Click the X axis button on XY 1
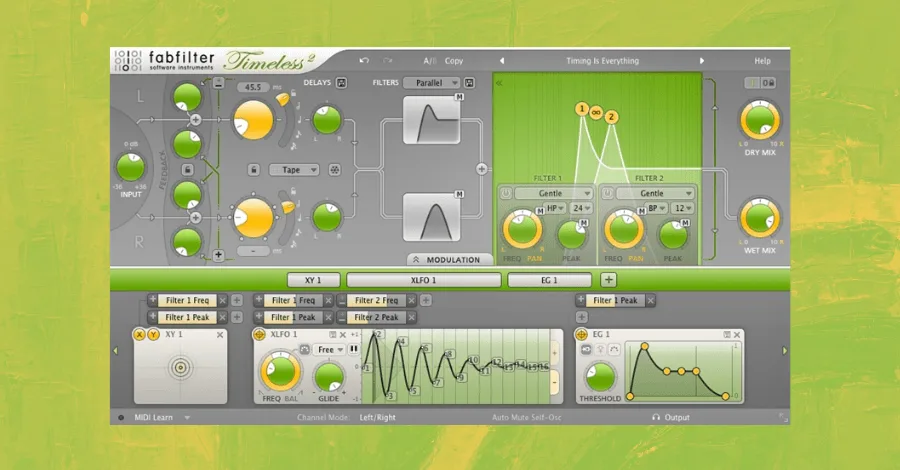Viewport: 900px width, 470px height. pos(139,335)
